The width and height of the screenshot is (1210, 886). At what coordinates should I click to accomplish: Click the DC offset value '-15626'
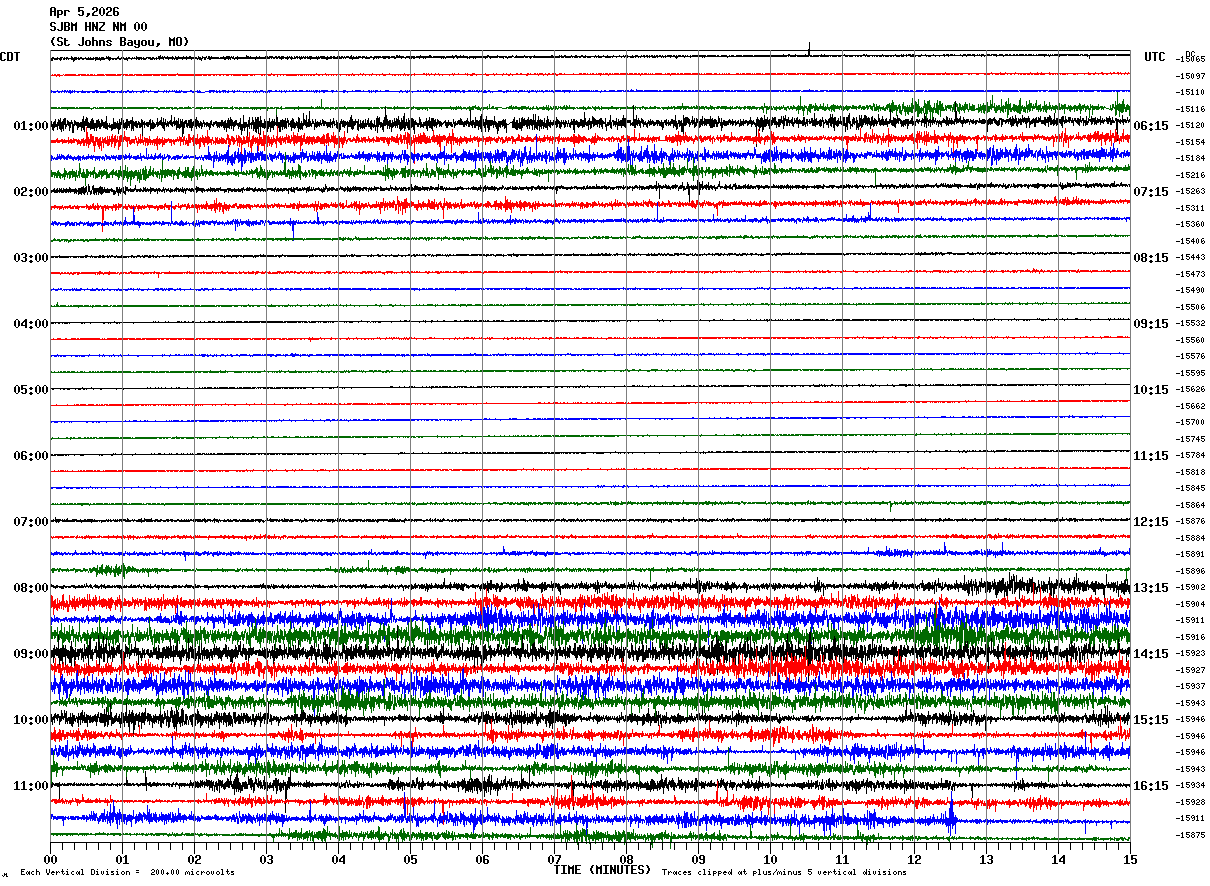1190,390
